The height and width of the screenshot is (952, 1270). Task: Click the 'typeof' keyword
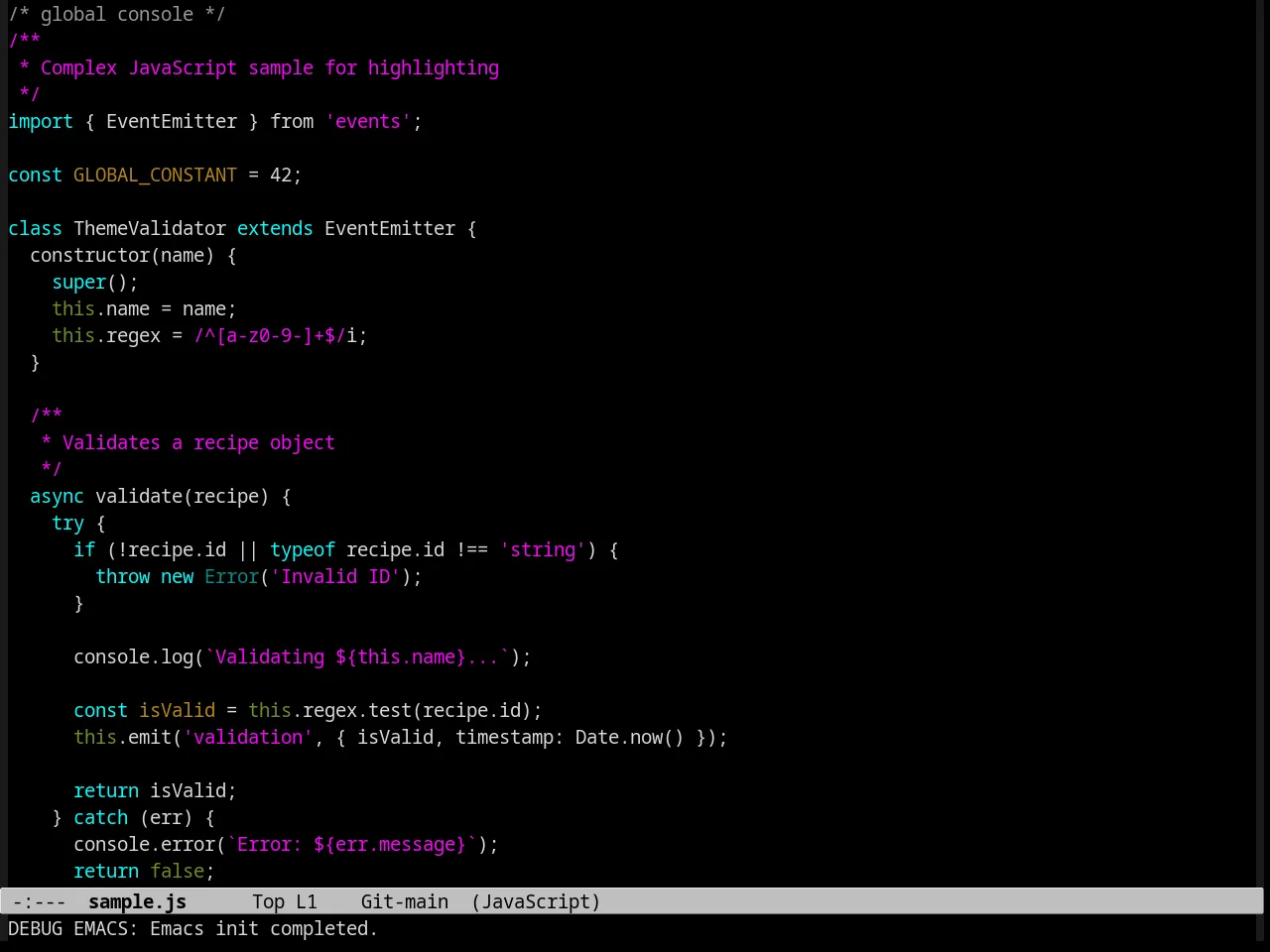point(303,549)
